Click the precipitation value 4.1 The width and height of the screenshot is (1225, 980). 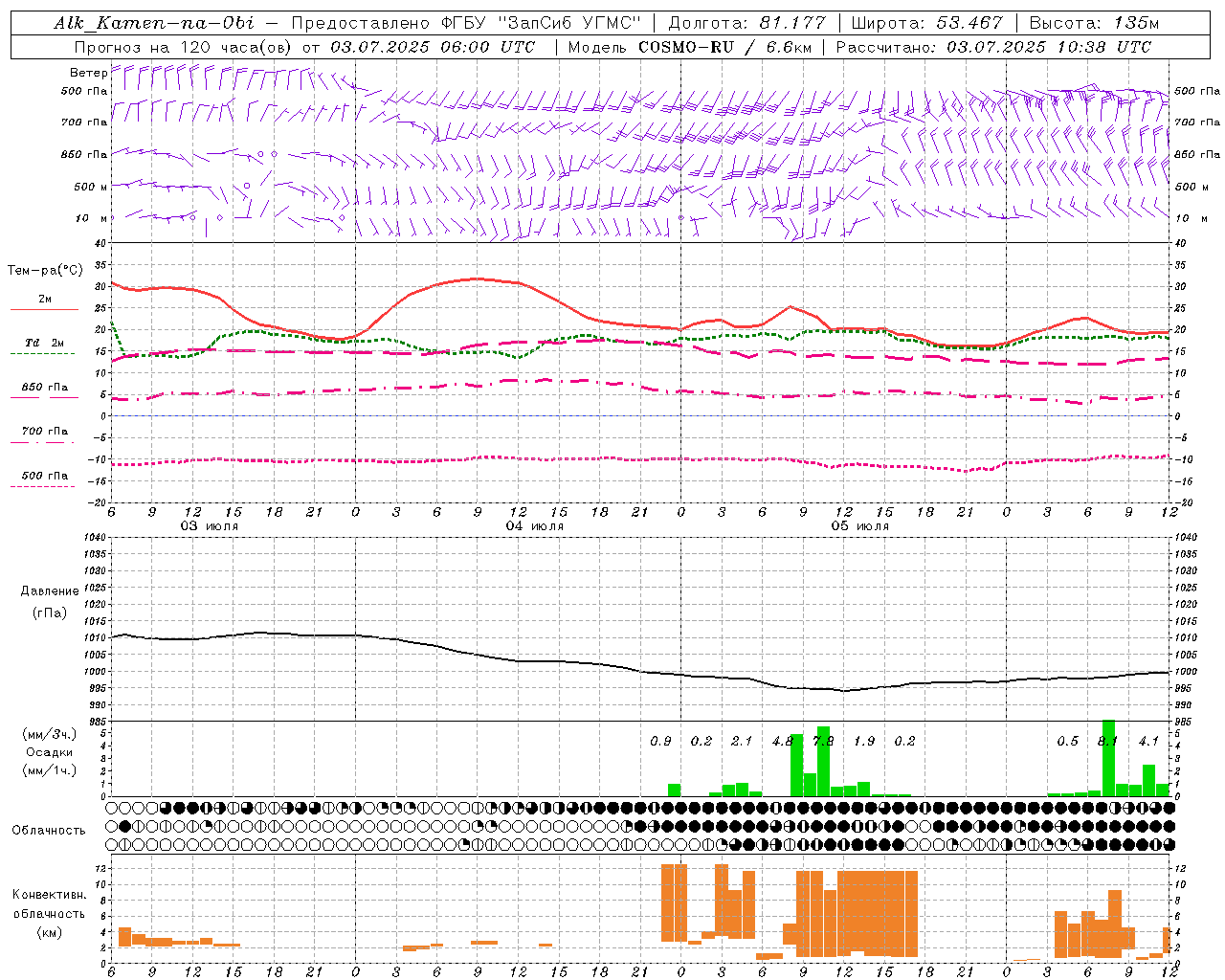[x=1148, y=742]
